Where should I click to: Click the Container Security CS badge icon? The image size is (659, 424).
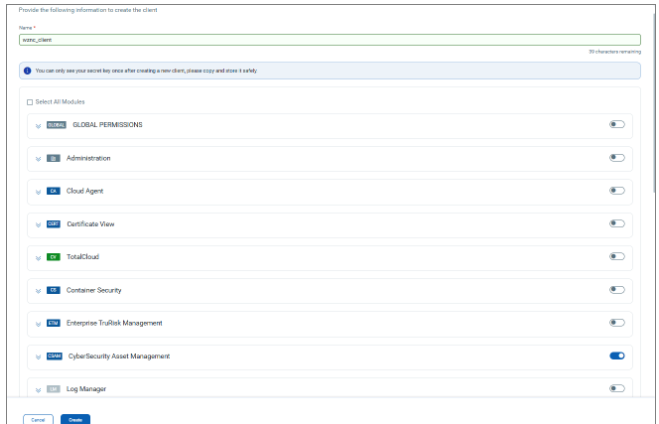53,290
